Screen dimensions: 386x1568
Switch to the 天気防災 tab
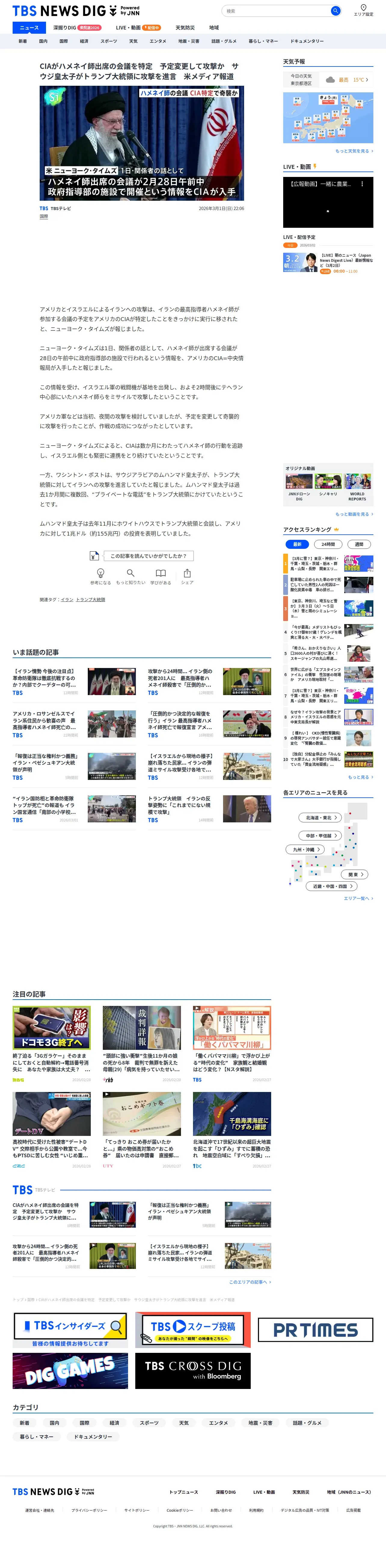[185, 27]
